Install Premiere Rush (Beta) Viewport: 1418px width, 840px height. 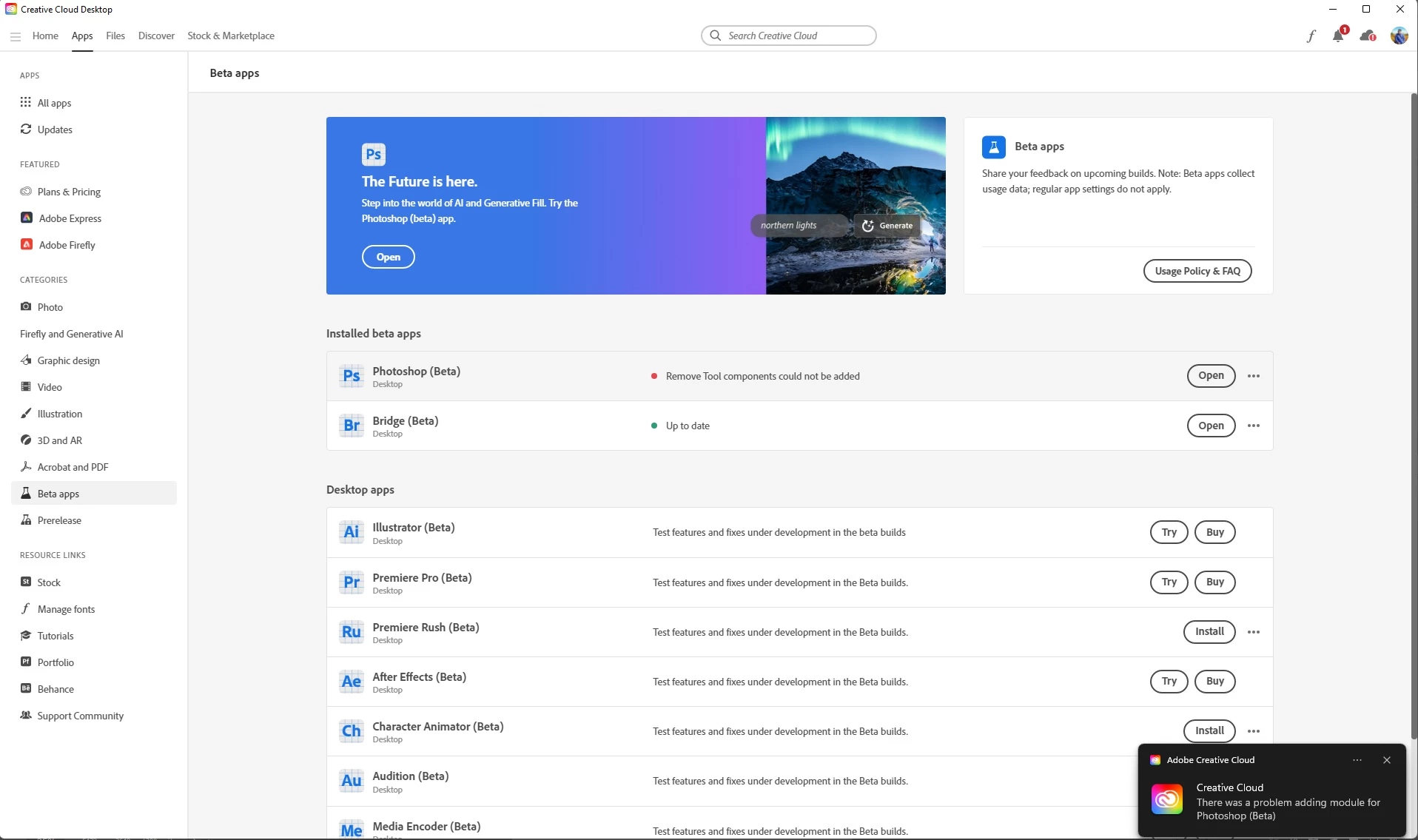point(1210,632)
